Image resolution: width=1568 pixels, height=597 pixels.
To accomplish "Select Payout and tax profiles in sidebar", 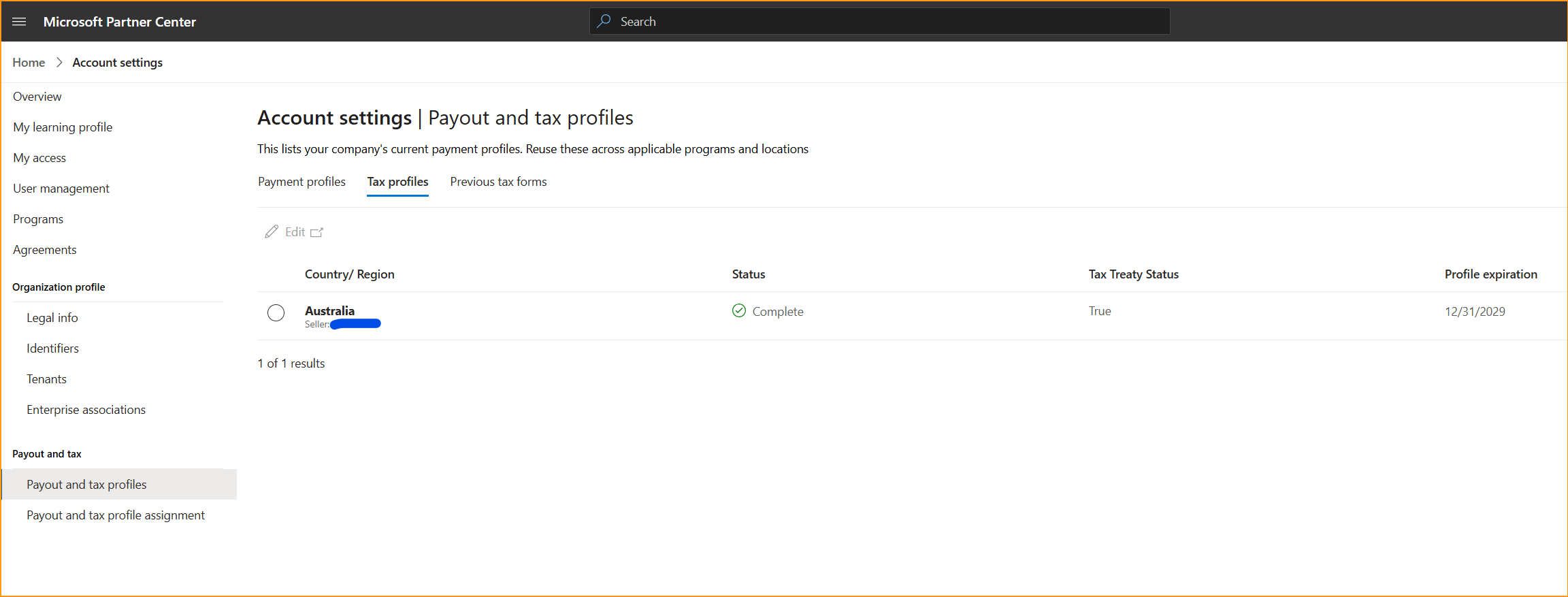I will [120, 484].
